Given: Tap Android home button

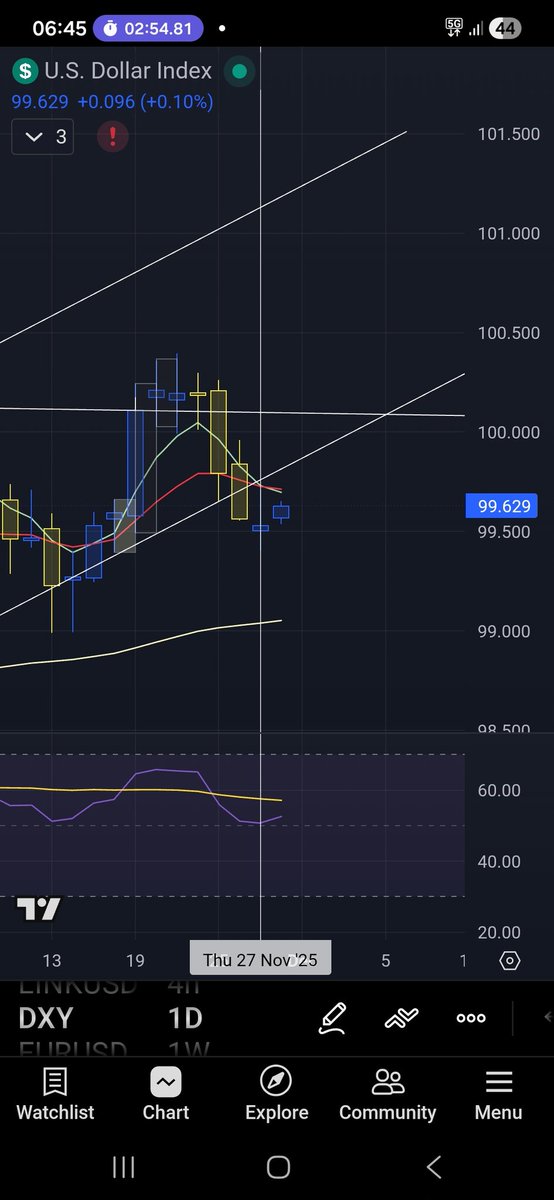Looking at the screenshot, I should [x=278, y=1166].
